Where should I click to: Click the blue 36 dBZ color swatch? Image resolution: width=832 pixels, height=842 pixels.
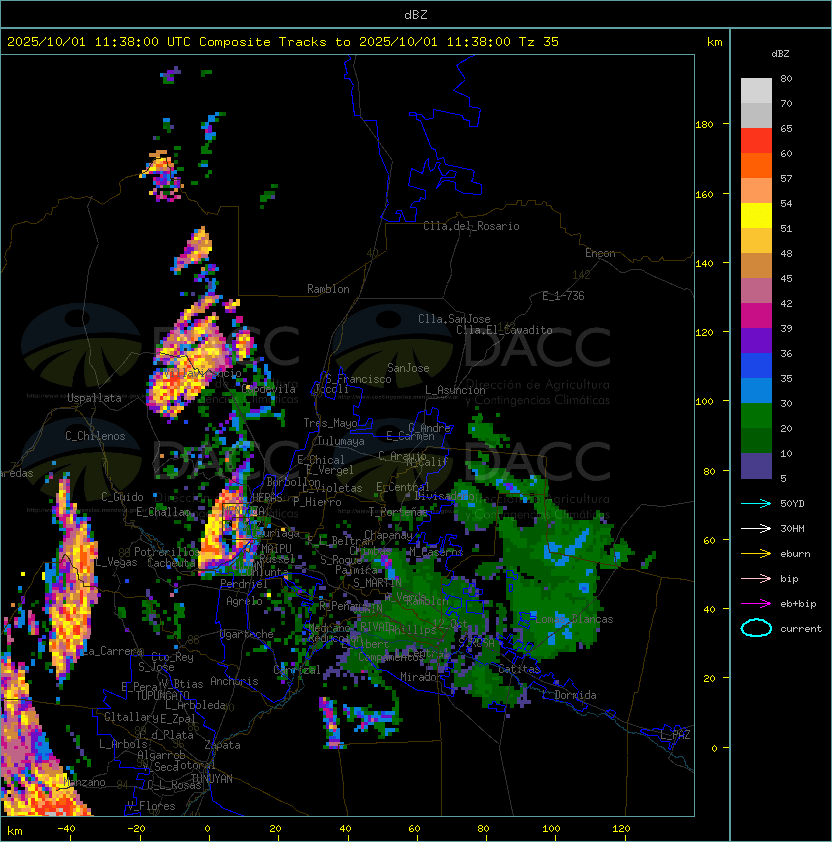pyautogui.click(x=756, y=366)
